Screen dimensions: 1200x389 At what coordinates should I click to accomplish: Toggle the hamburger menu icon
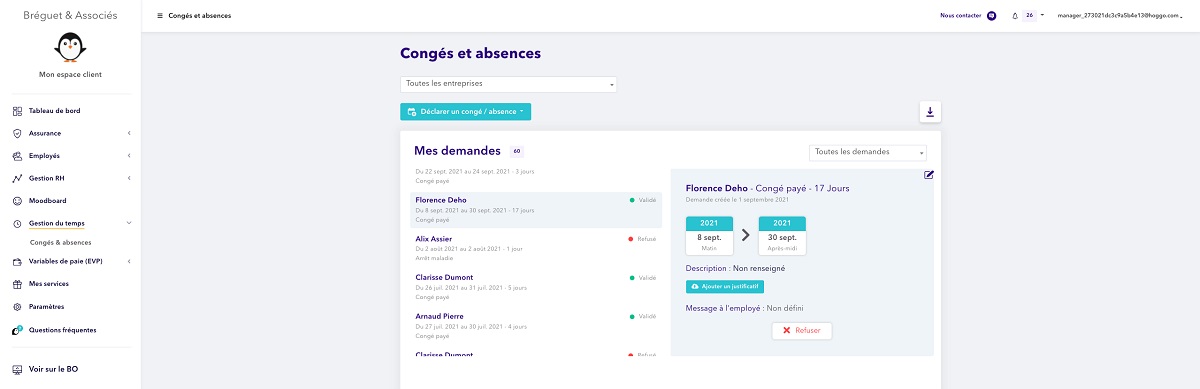pos(160,16)
